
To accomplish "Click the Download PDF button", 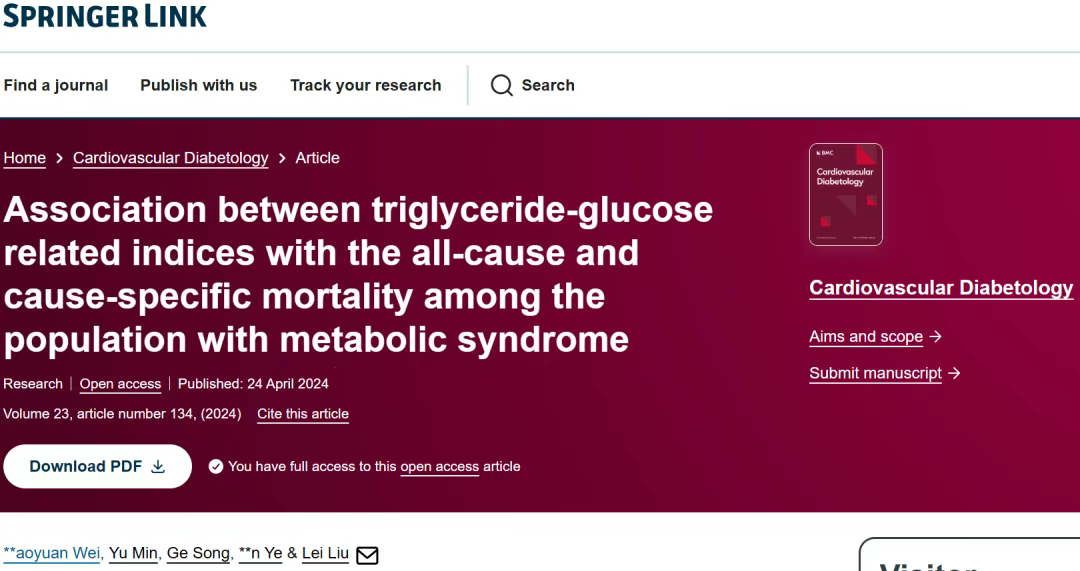I will pos(97,466).
